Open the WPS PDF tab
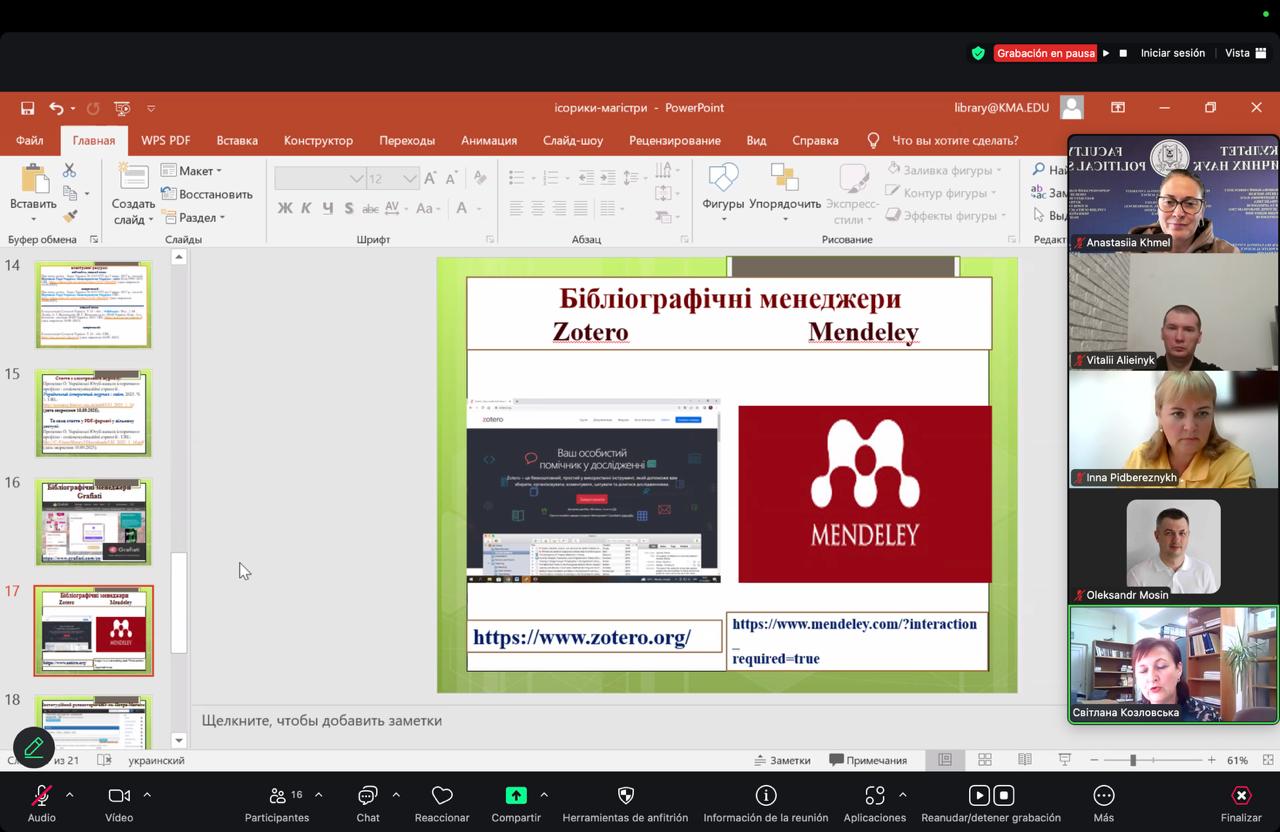 [x=165, y=140]
